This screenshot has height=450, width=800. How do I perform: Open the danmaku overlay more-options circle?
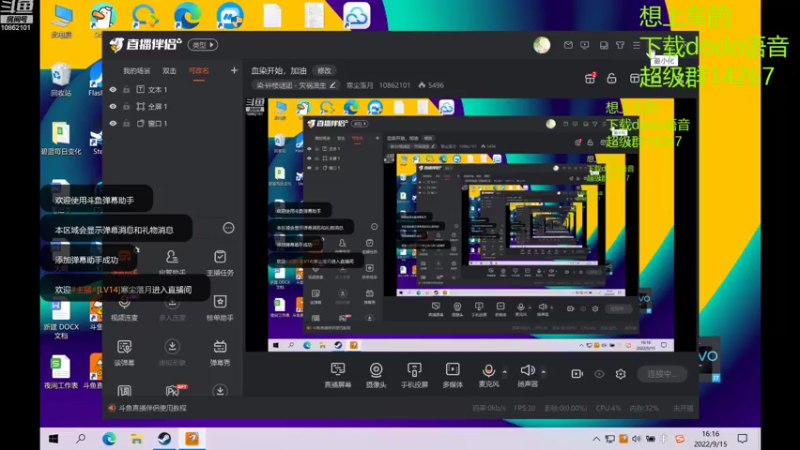click(x=229, y=228)
